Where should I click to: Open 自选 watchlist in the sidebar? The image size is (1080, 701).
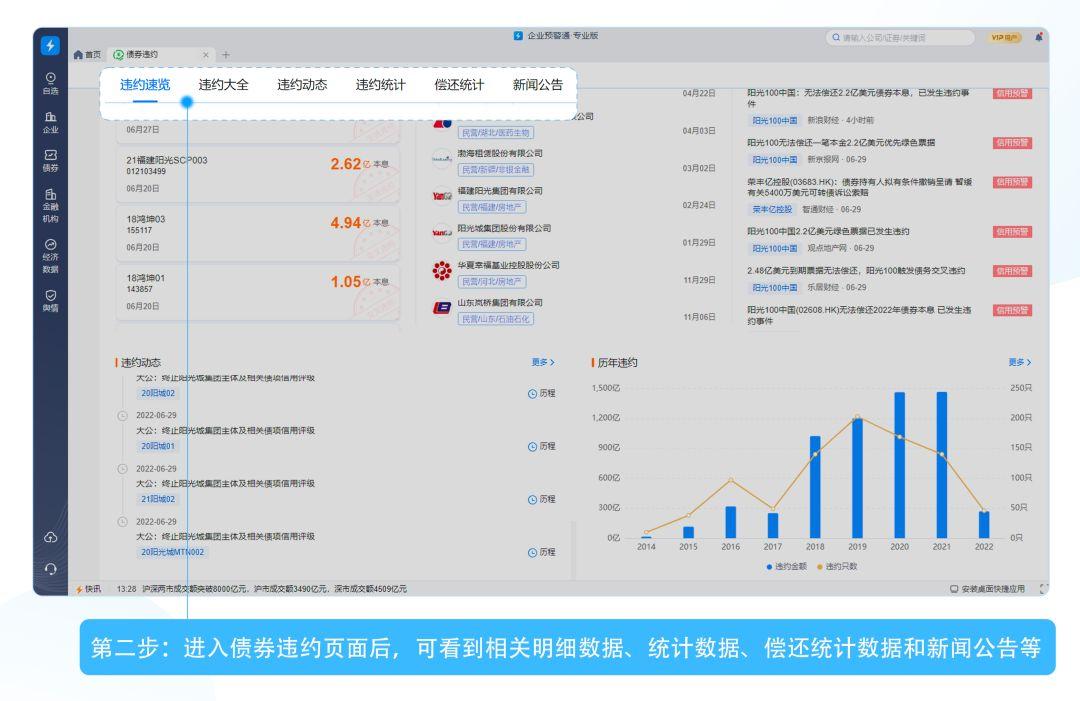(x=50, y=83)
